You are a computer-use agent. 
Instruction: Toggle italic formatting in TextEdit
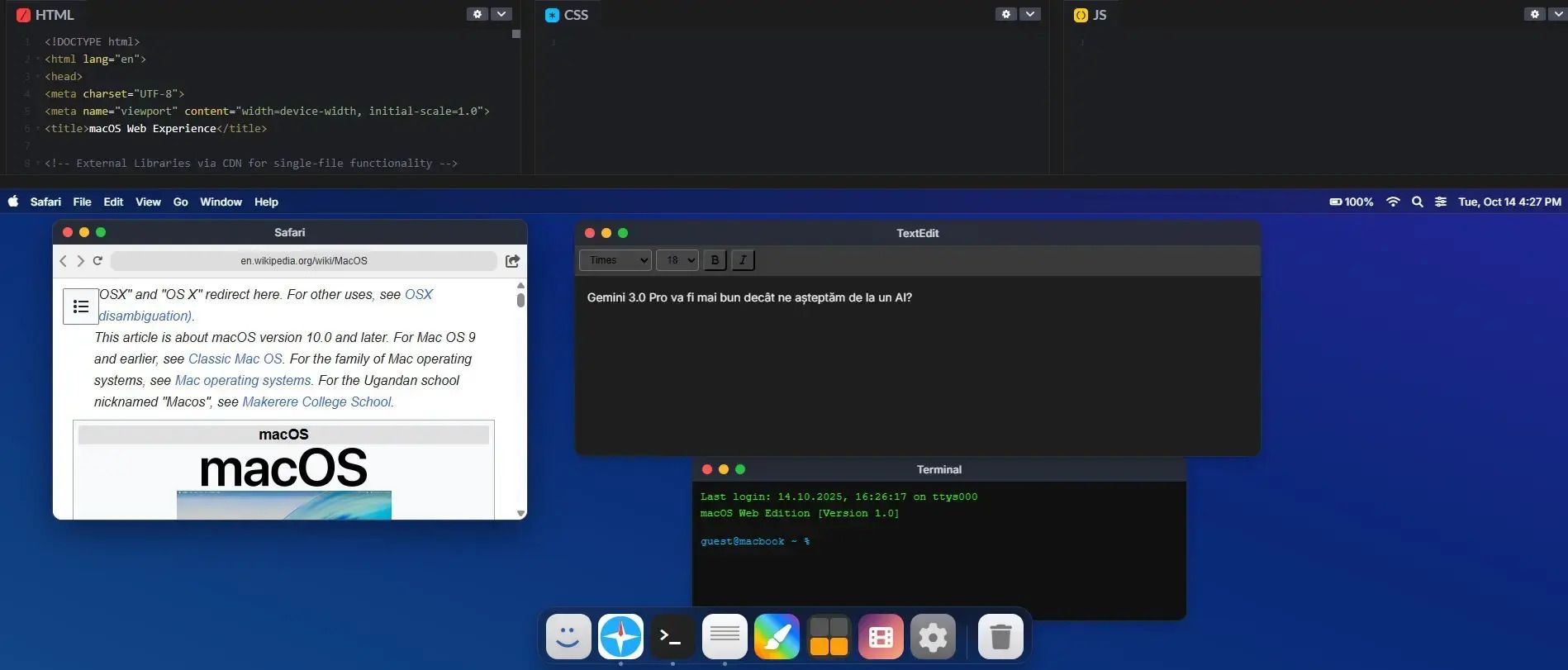[x=743, y=260]
